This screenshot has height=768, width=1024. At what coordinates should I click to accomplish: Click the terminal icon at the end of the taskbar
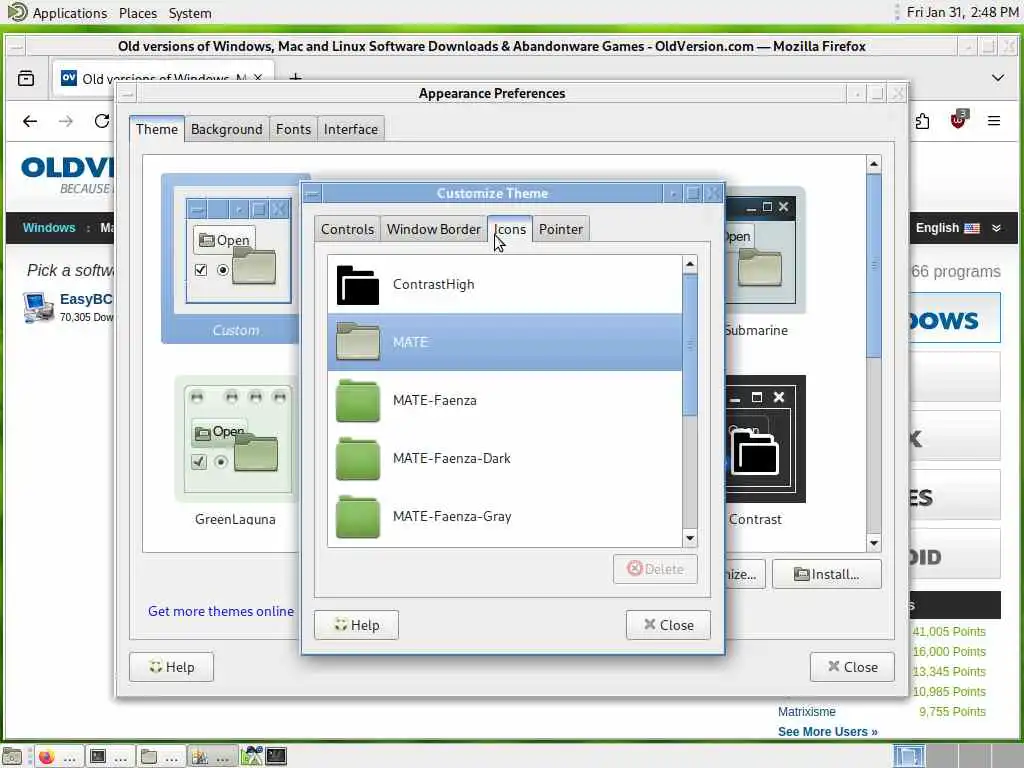click(x=276, y=756)
